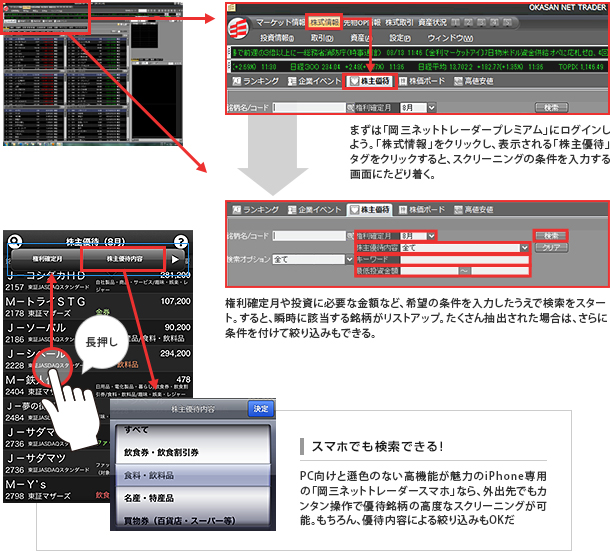Select the 2157 J-コシダカHD row
Screen dimensions: 610x551
pyautogui.click(x=98, y=281)
